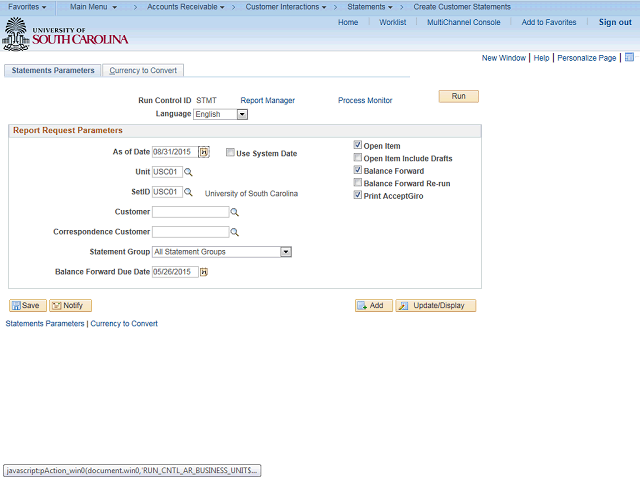Screen dimensions: 640x480
Task: Open the Language dropdown
Action: [x=242, y=114]
